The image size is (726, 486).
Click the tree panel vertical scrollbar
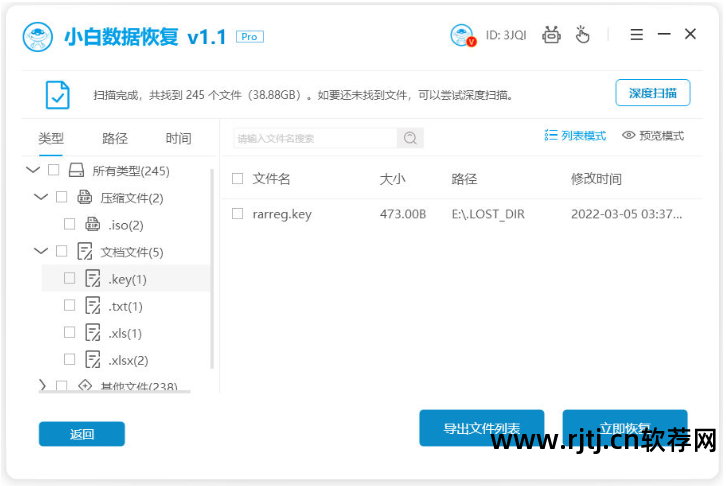tap(213, 268)
